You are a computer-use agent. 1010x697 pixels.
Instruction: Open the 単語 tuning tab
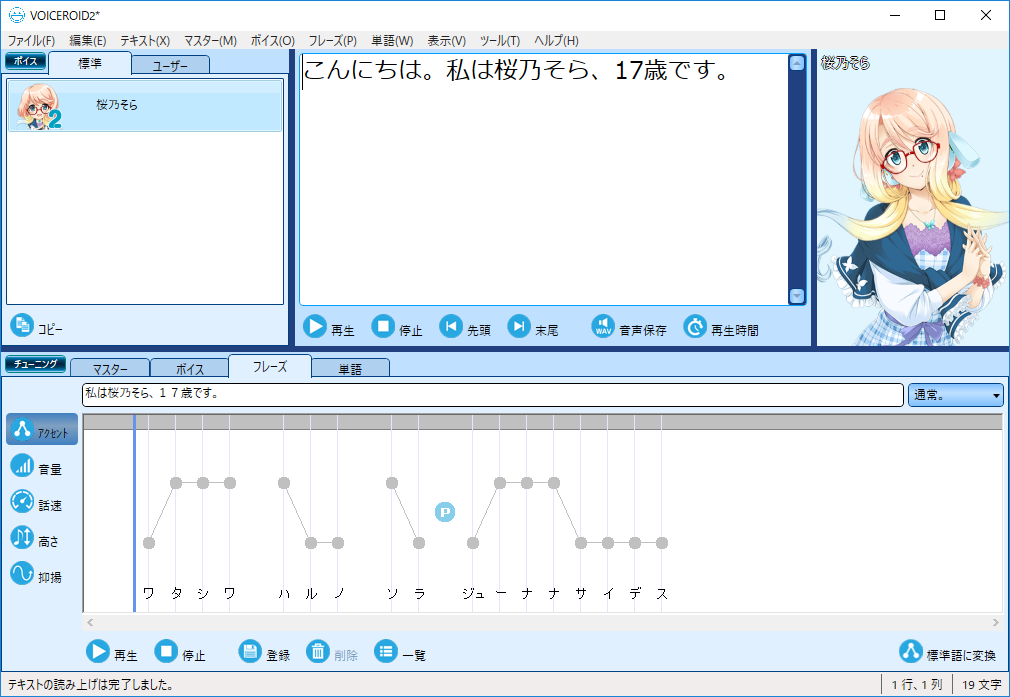point(350,368)
